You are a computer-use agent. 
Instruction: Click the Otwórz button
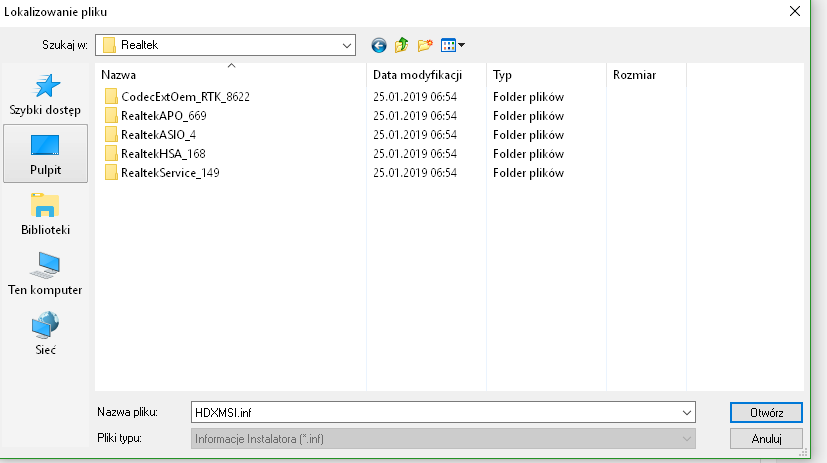pos(766,412)
